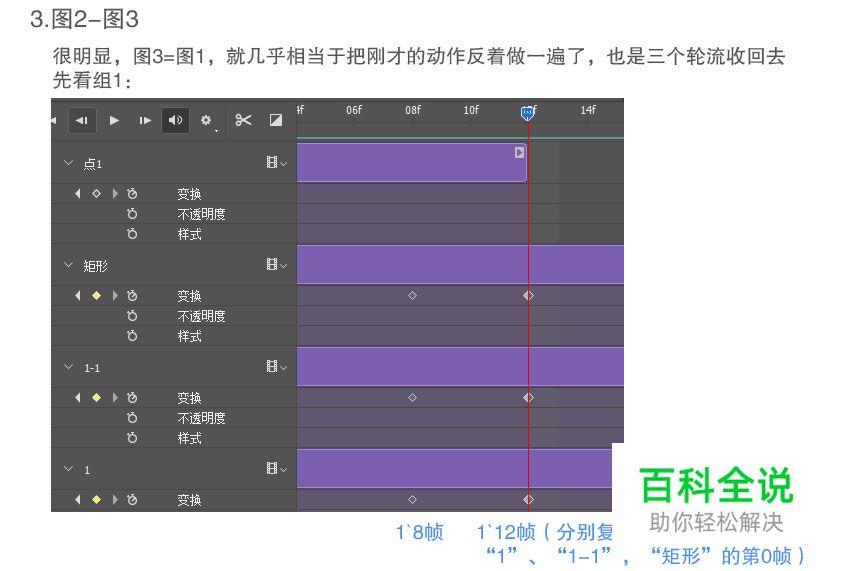Viewport: 850px width, 571px height.
Task: Toggle 1-1 变换 keyframe diamond
Action: [x=96, y=397]
